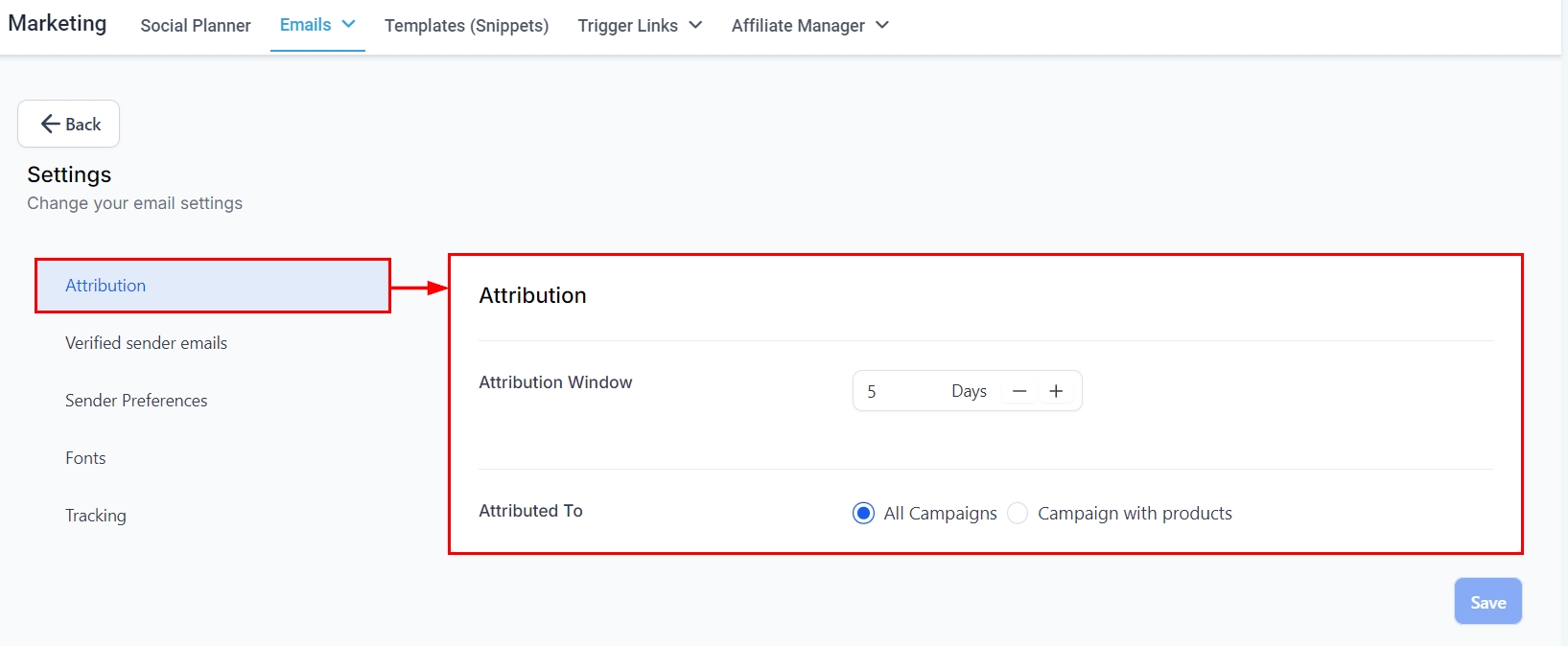This screenshot has height=646, width=1568.
Task: Open the Fonts settings section
Action: point(85,458)
